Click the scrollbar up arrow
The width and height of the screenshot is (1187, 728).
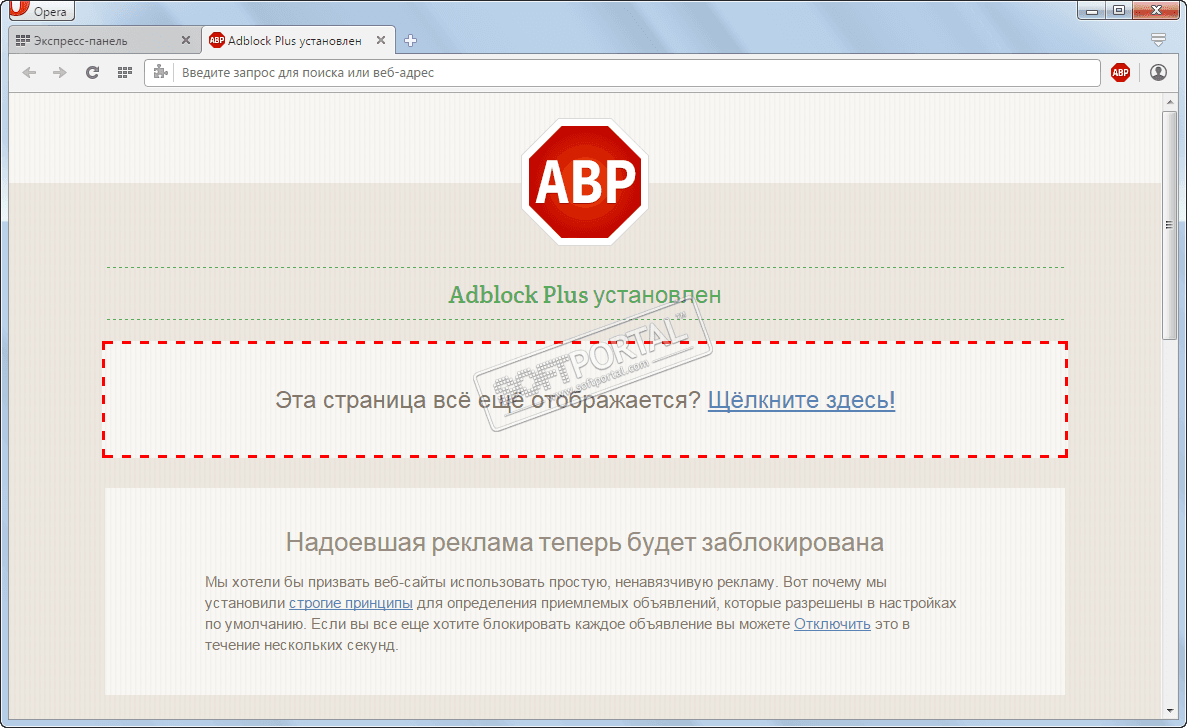click(x=1170, y=101)
